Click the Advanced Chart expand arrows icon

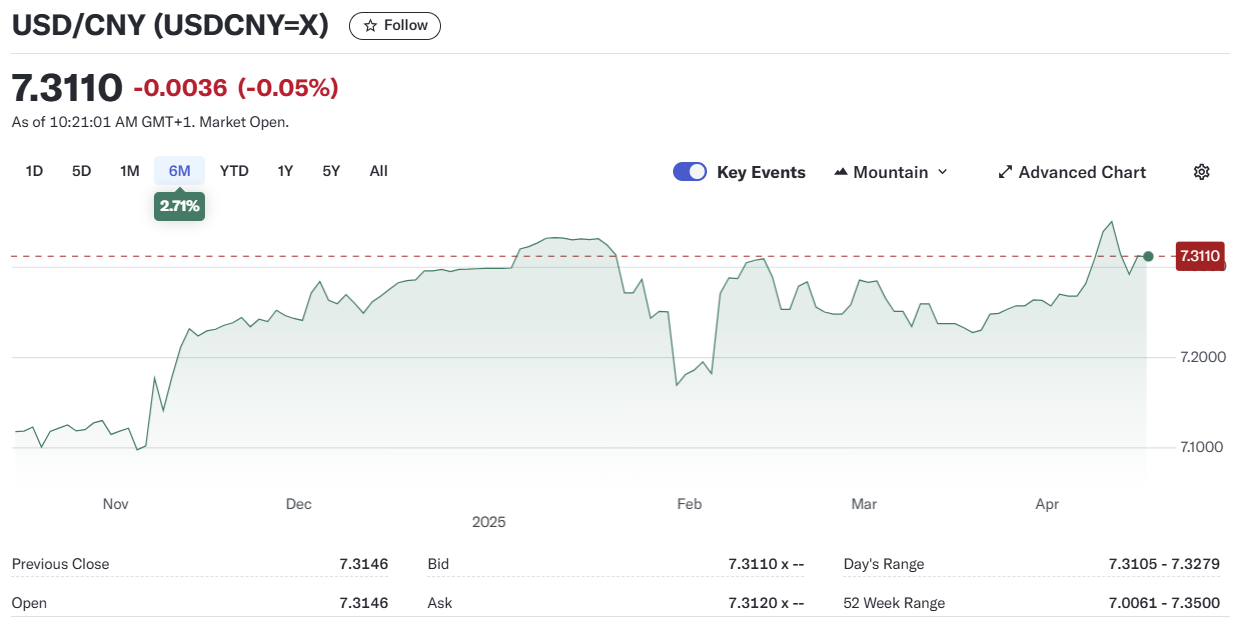1005,172
